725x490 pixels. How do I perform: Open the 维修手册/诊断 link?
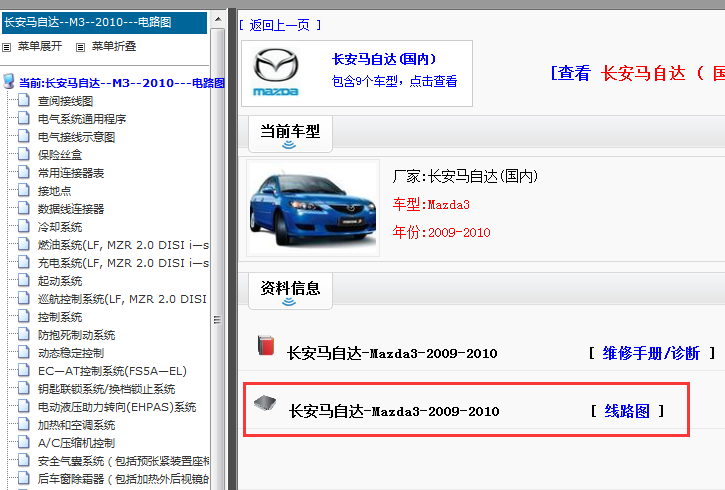[651, 353]
